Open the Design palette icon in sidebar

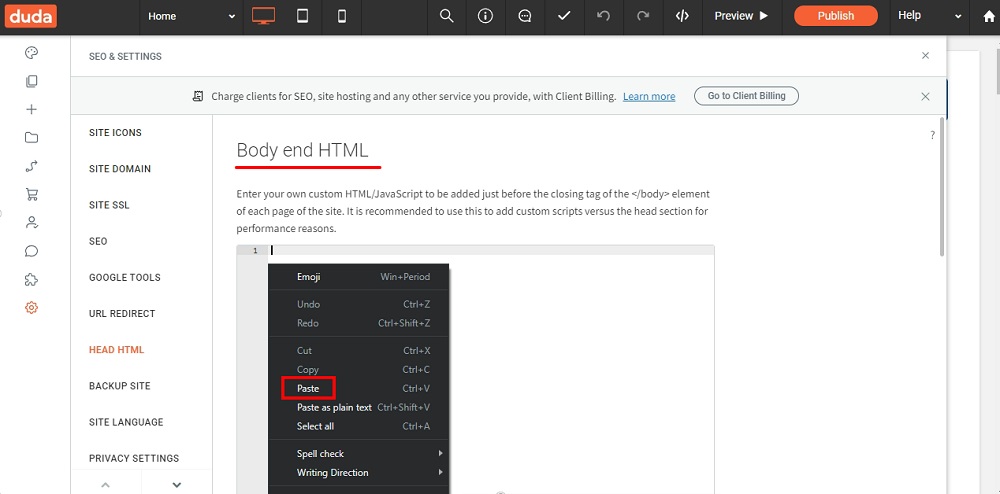pyautogui.click(x=31, y=53)
